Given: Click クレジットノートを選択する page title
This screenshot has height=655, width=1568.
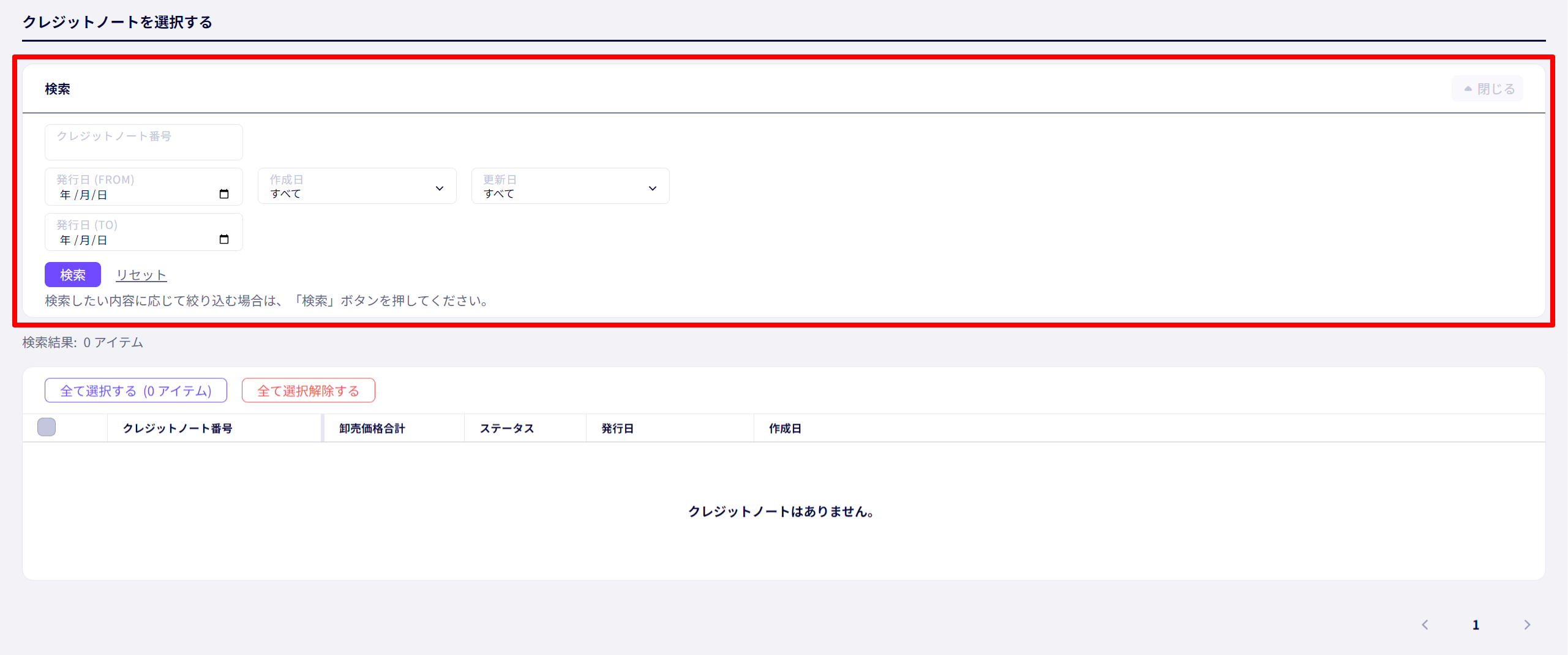Looking at the screenshot, I should (118, 22).
